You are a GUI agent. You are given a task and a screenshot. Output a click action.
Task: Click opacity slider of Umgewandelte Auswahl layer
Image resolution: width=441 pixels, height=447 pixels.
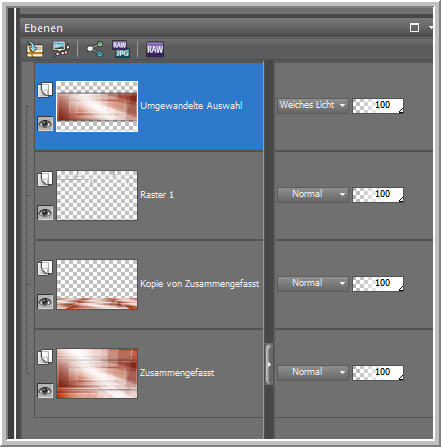pyautogui.click(x=378, y=105)
